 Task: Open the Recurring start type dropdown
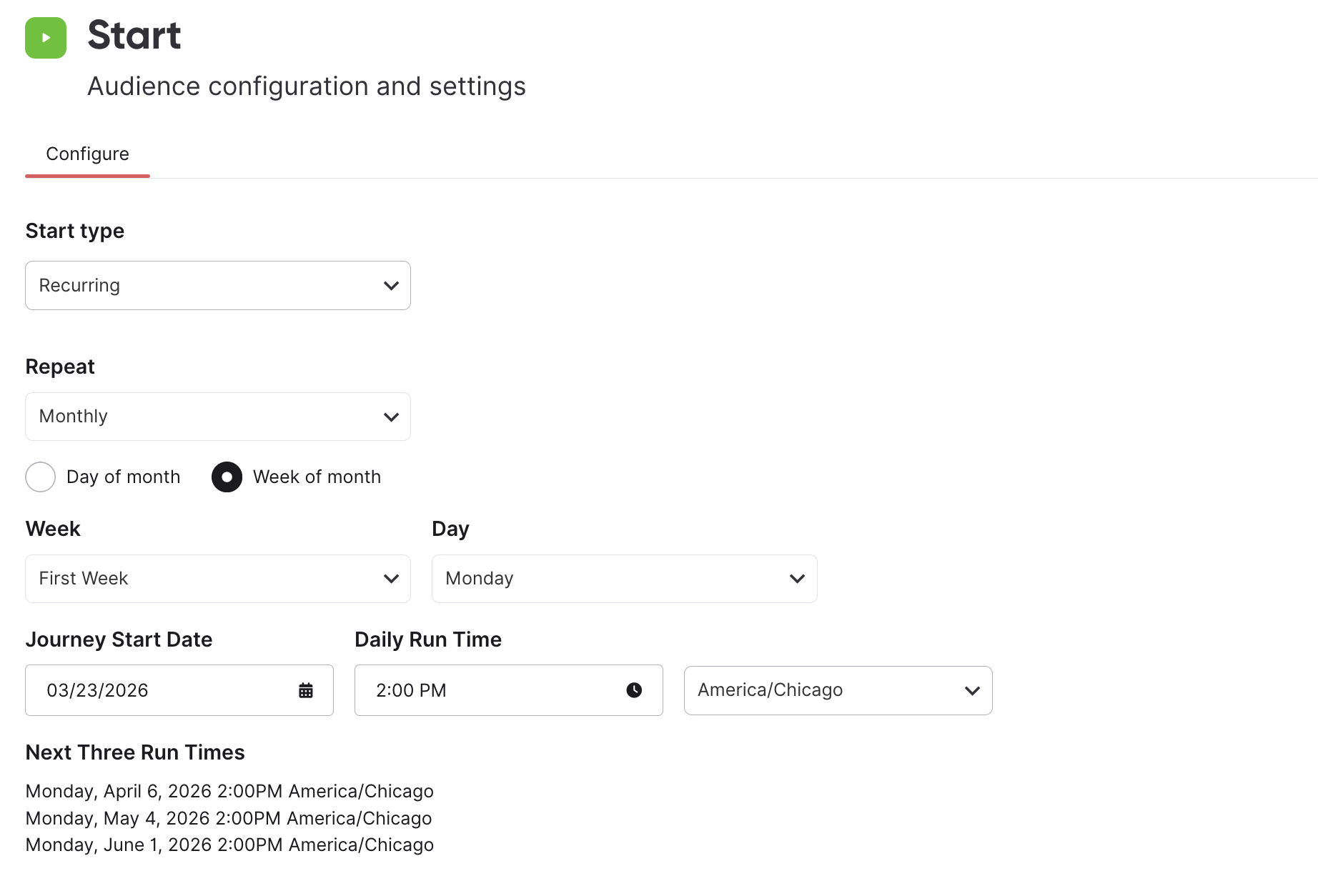[x=218, y=285]
